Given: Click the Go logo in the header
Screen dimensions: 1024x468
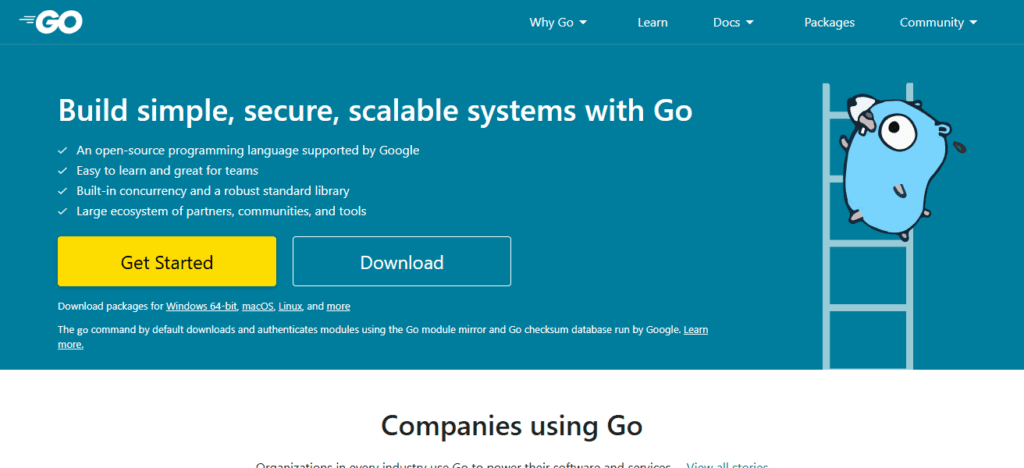Looking at the screenshot, I should point(51,22).
